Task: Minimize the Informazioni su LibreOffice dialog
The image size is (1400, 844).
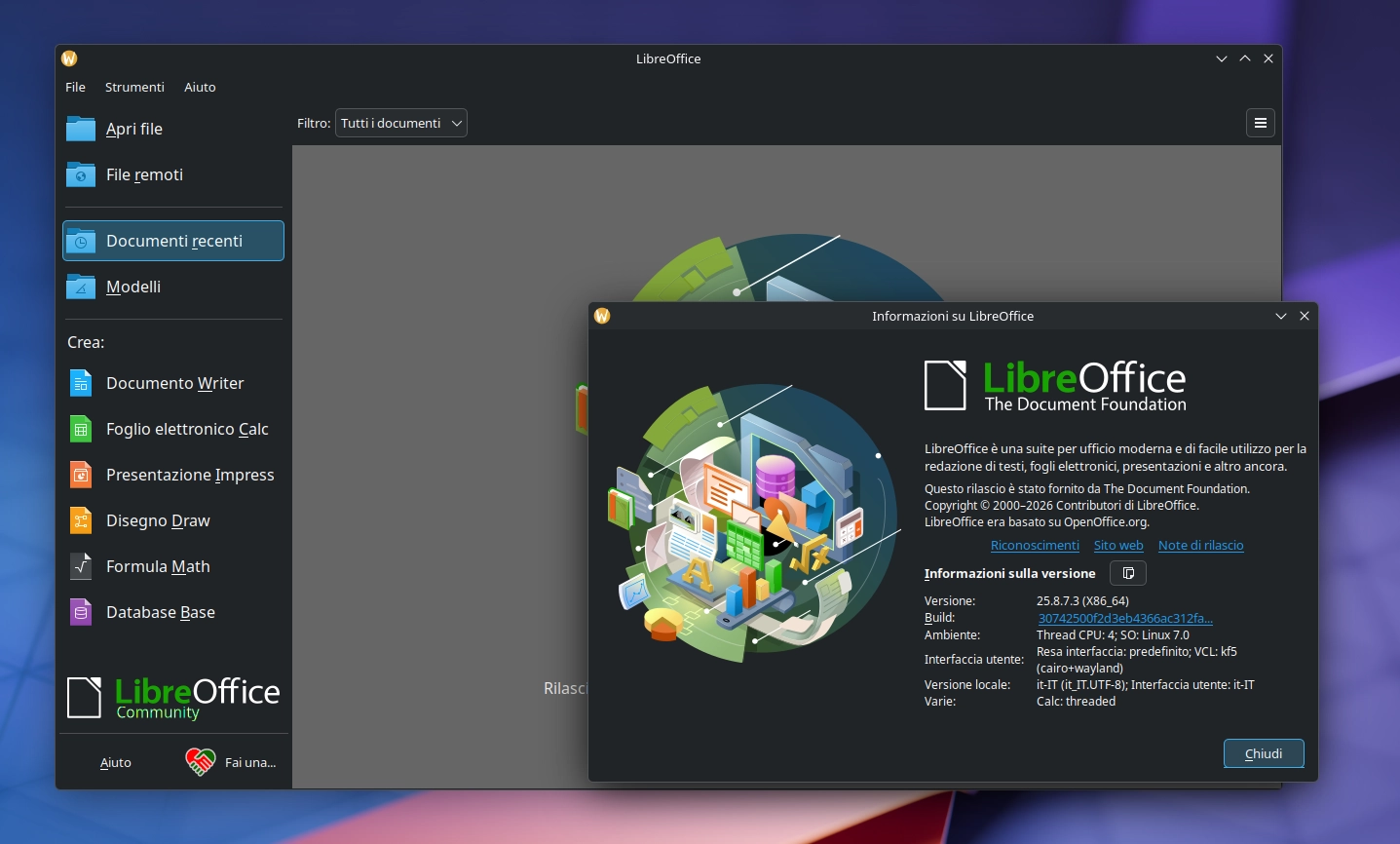Action: (1281, 316)
